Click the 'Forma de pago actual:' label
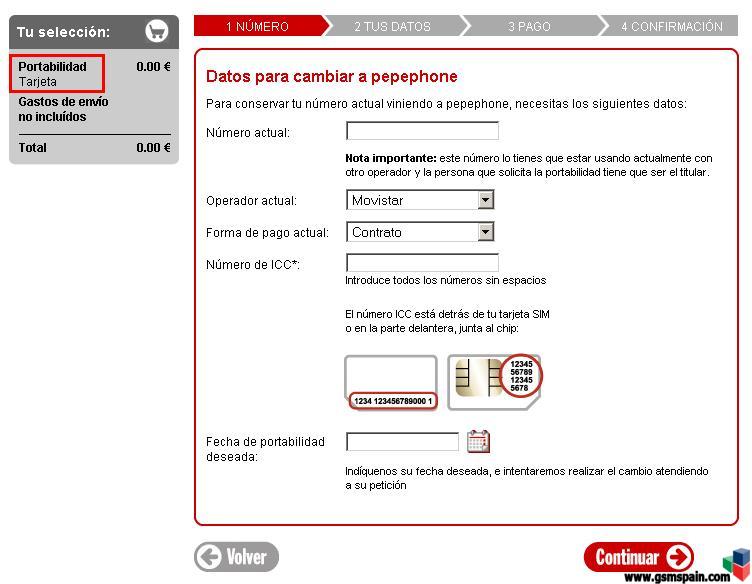Image resolution: width=752 pixels, height=584 pixels. pos(267,233)
